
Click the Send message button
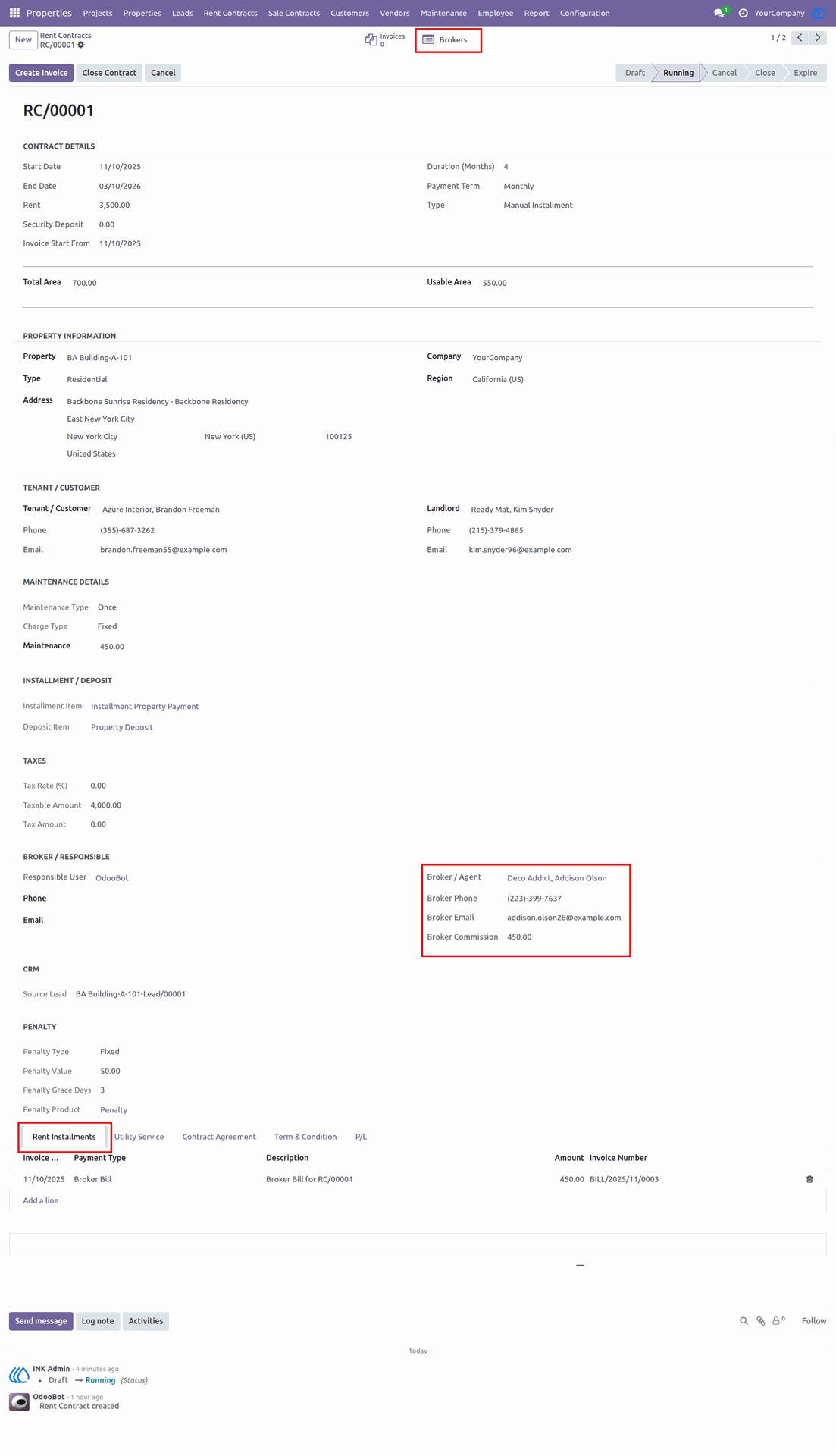41,1321
